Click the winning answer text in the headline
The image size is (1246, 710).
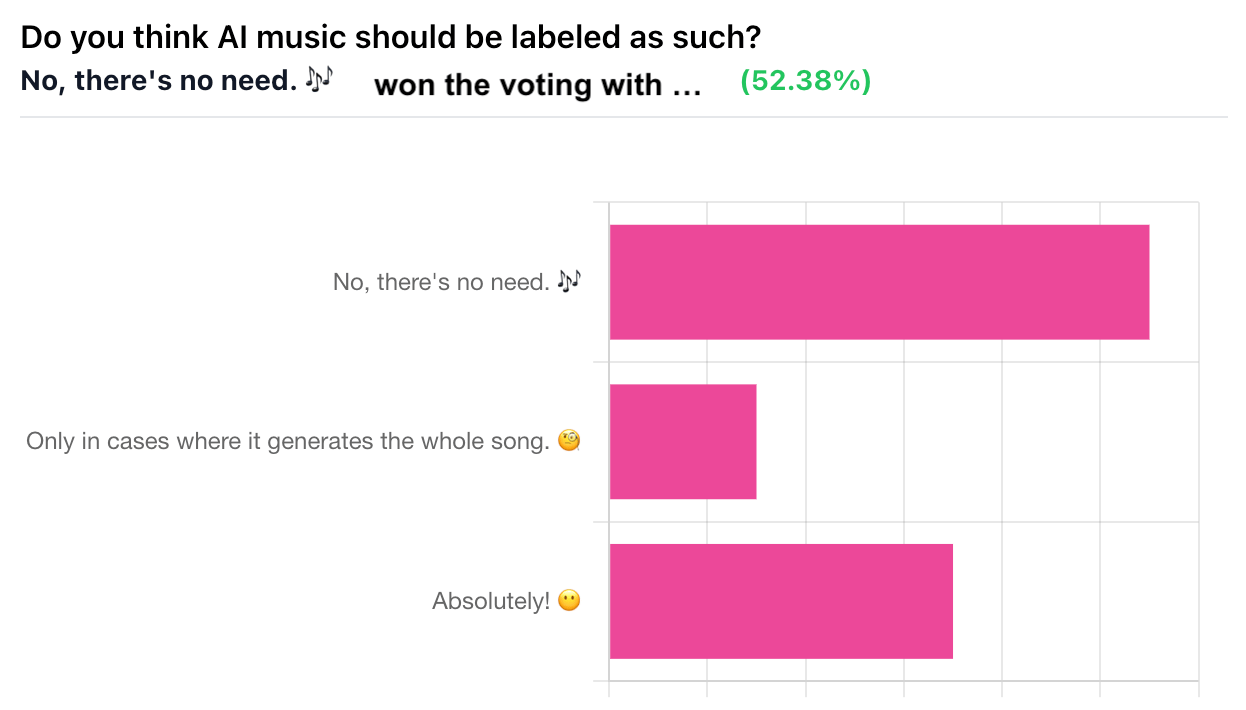pyautogui.click(x=159, y=81)
